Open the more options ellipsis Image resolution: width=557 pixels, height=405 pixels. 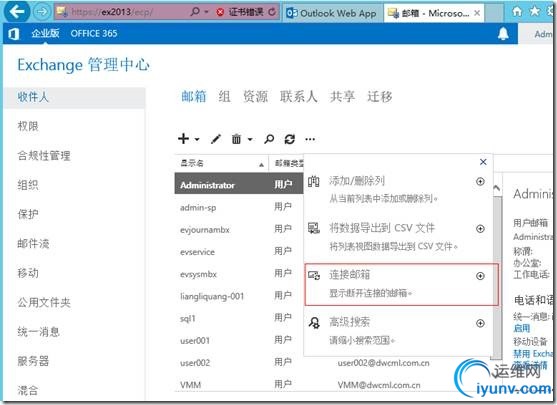tap(310, 139)
